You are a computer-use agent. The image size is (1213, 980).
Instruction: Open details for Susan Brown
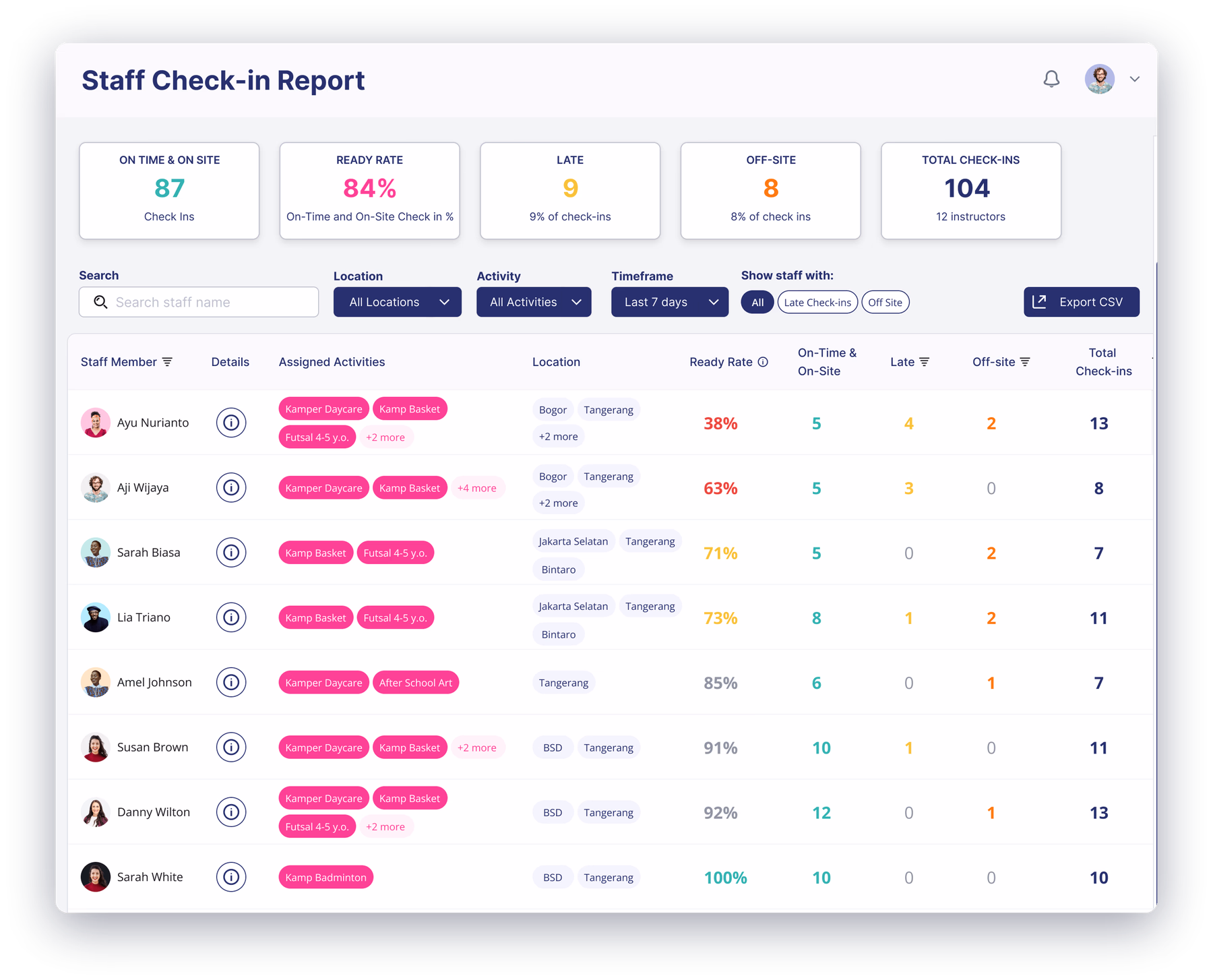(x=231, y=747)
